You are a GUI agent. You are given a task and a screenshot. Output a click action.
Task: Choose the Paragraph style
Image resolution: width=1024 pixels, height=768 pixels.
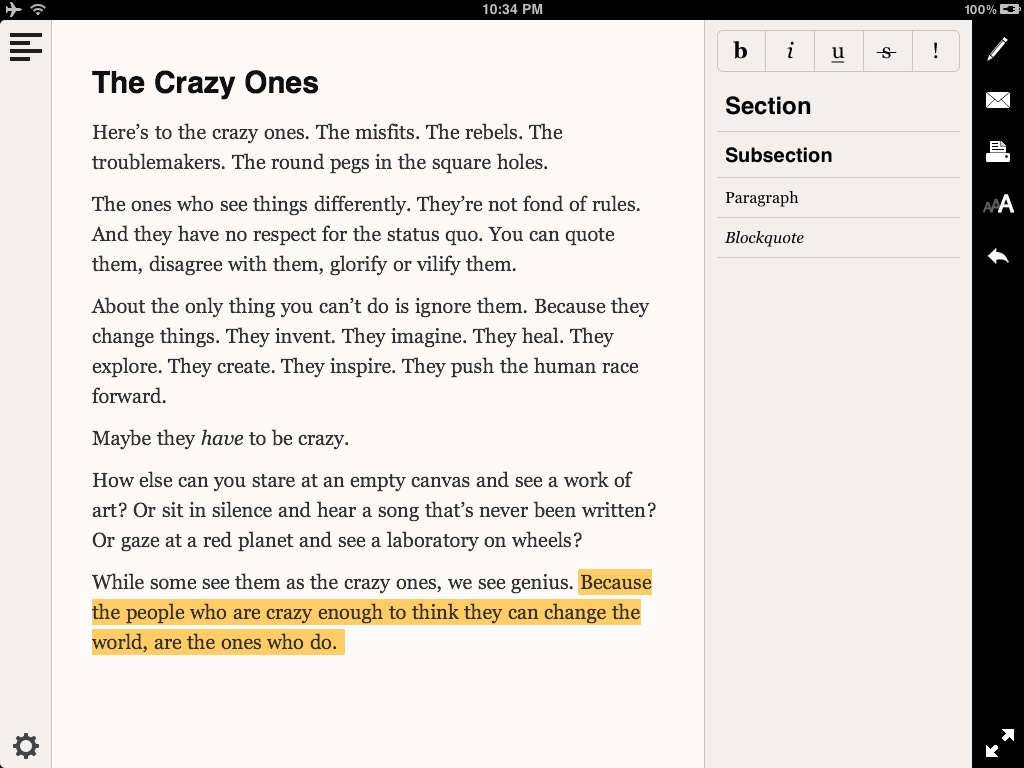761,198
